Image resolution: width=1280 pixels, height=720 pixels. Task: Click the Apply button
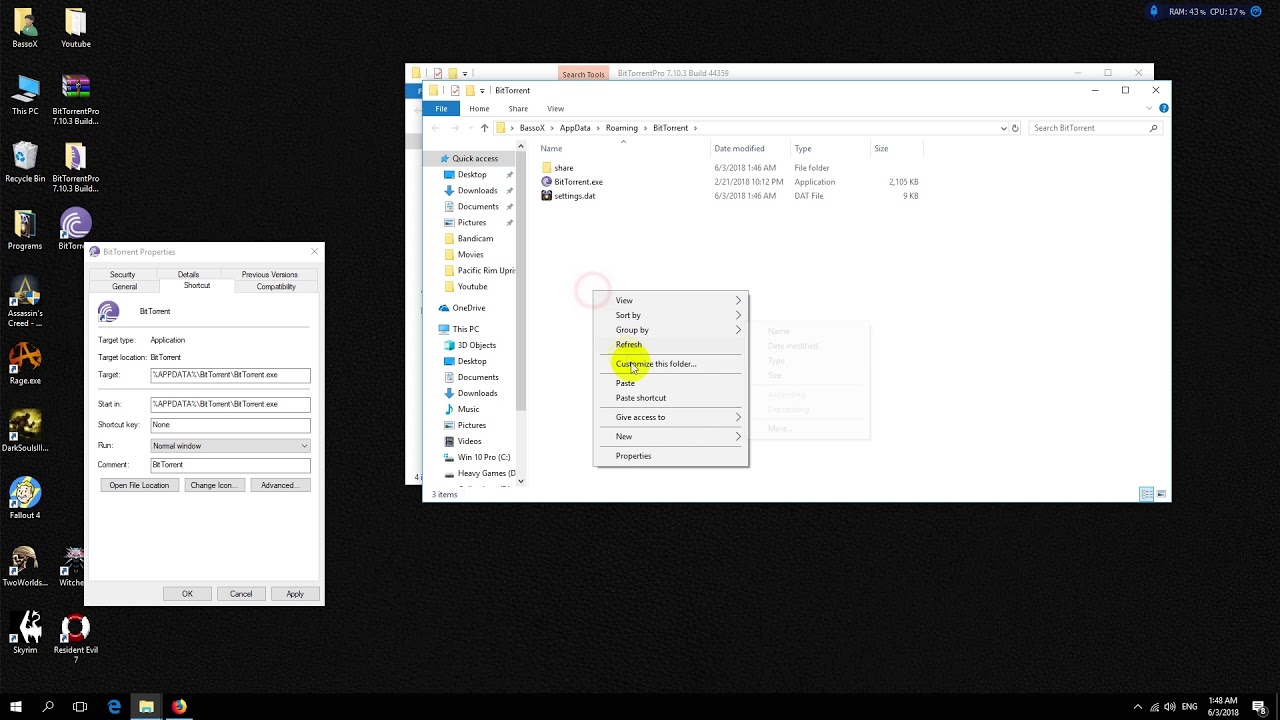(295, 594)
